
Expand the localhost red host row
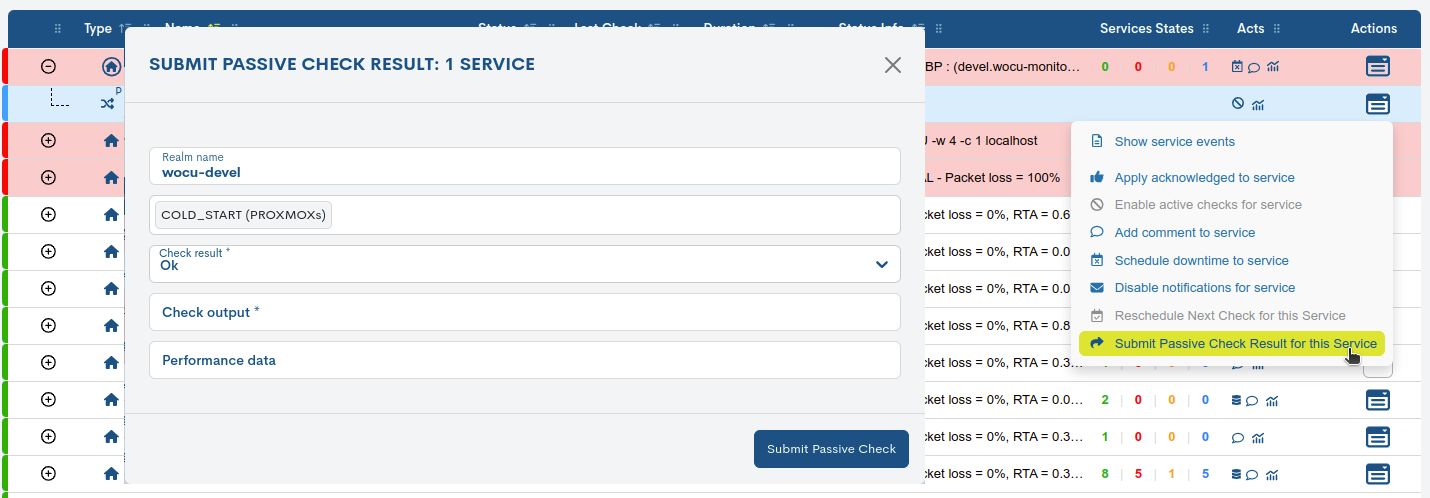pos(48,141)
